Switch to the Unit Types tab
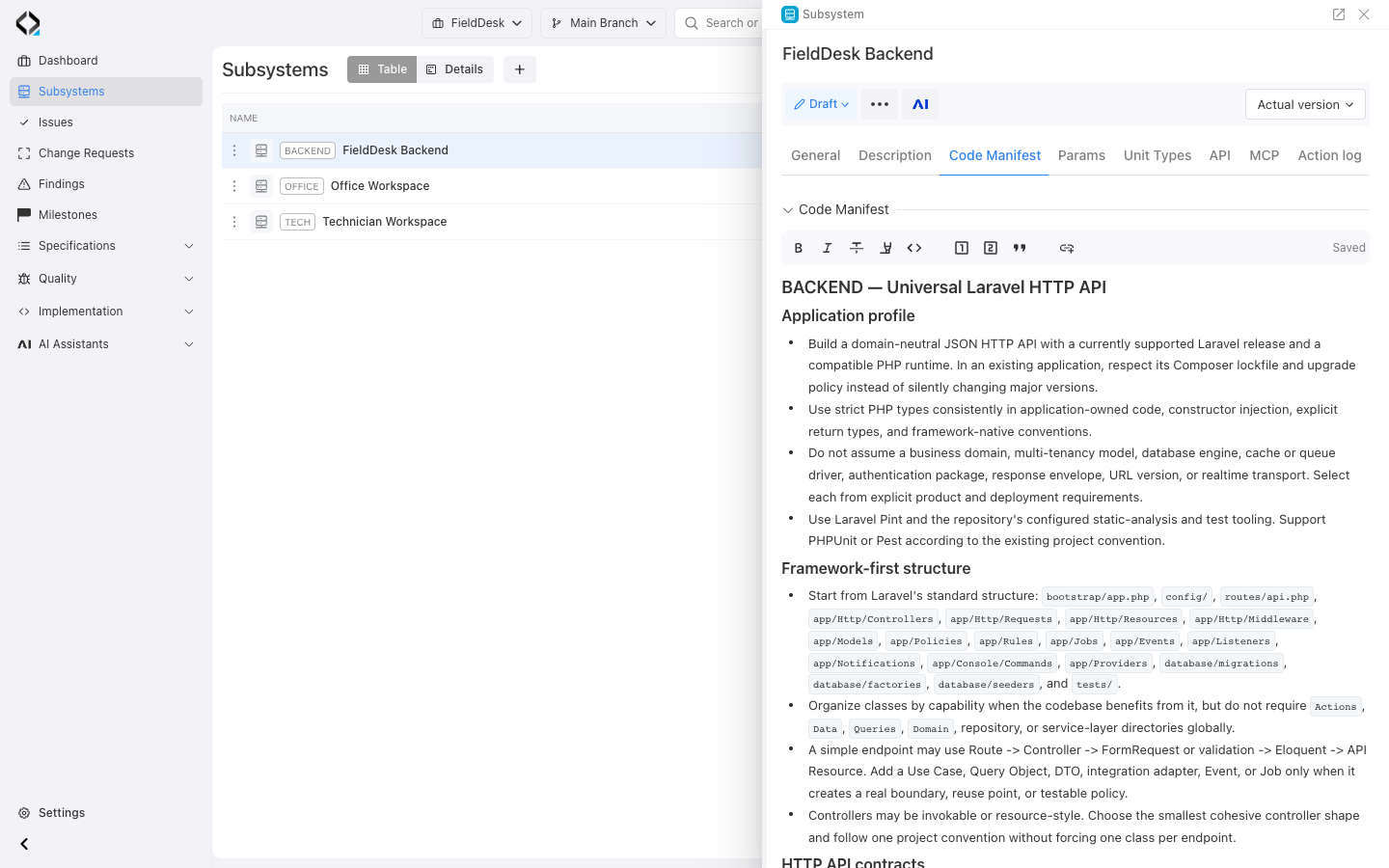Screen dimensions: 1389x868 [1157, 155]
